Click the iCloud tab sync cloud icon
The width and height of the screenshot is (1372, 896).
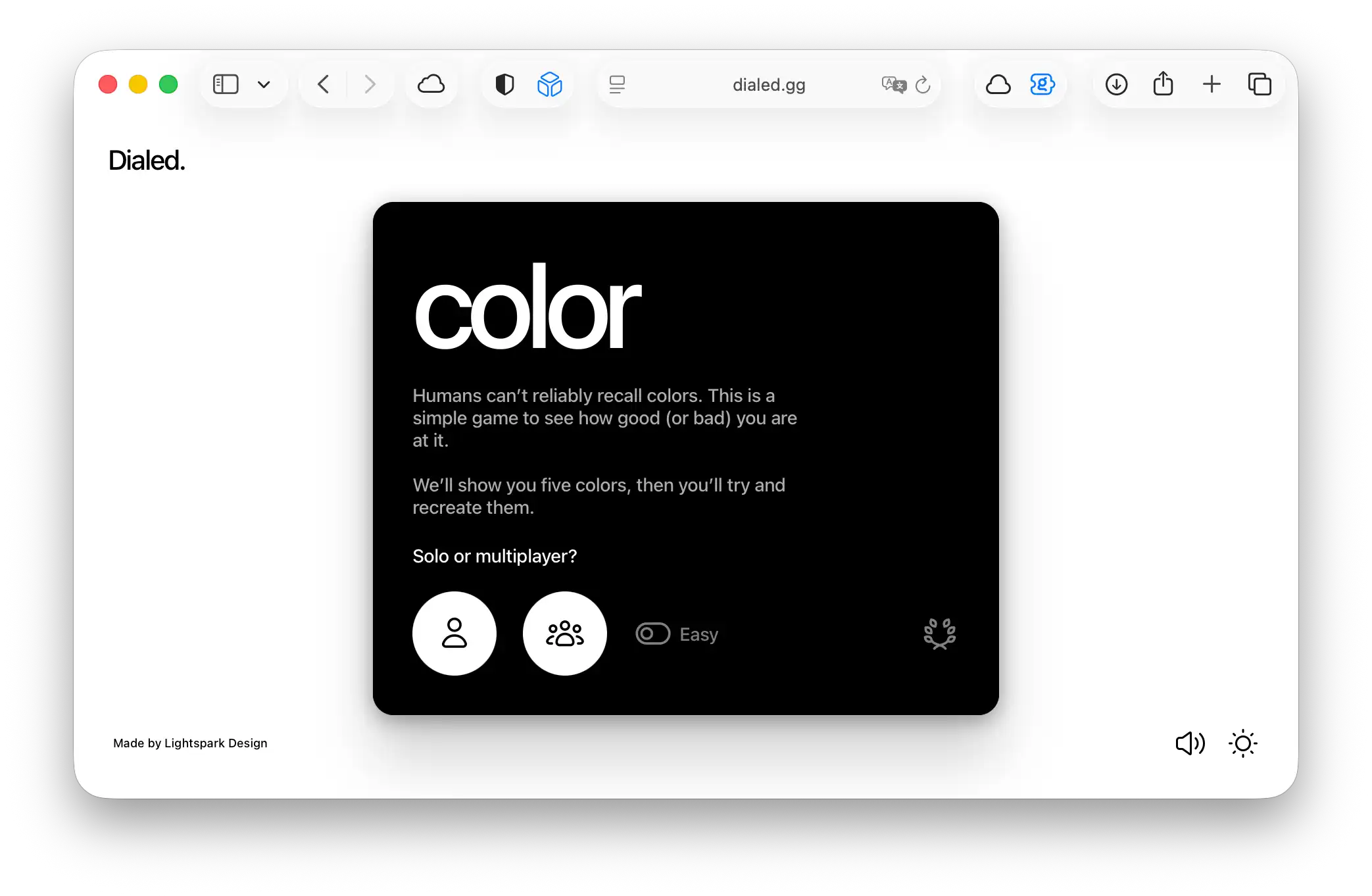pos(998,84)
